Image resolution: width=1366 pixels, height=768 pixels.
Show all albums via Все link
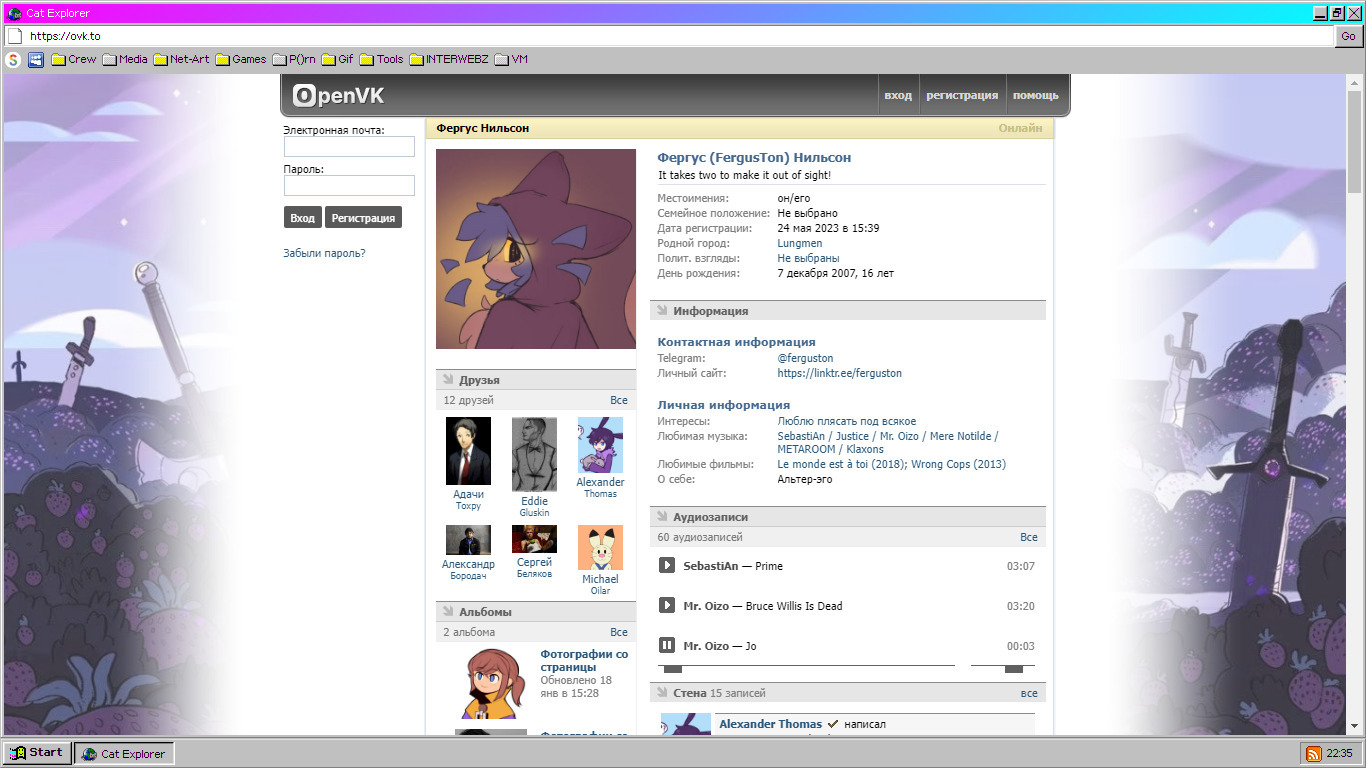(619, 632)
